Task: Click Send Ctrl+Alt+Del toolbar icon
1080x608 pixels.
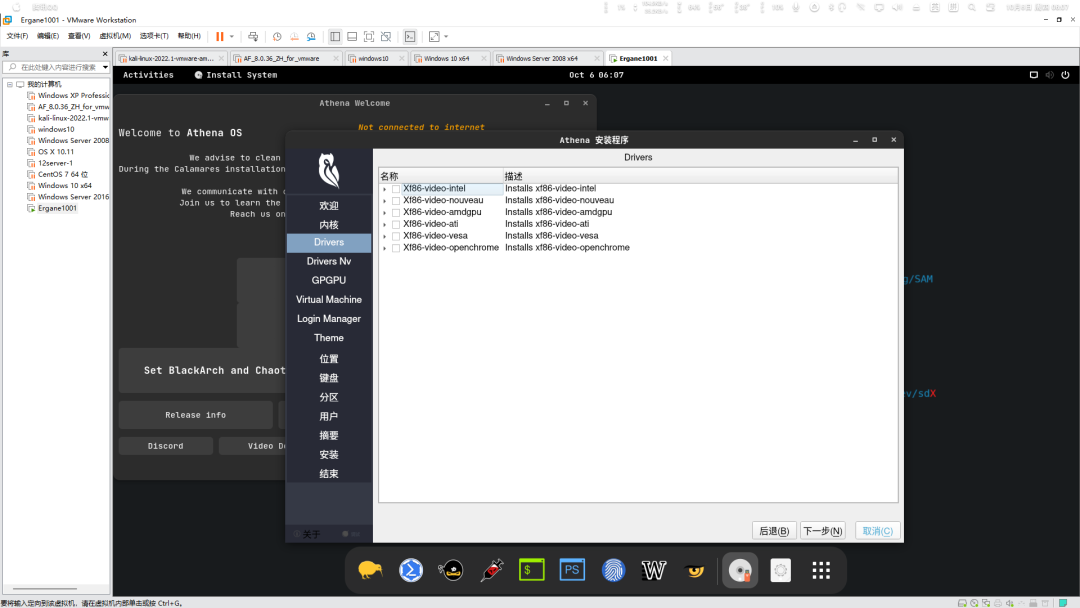Action: 253,36
